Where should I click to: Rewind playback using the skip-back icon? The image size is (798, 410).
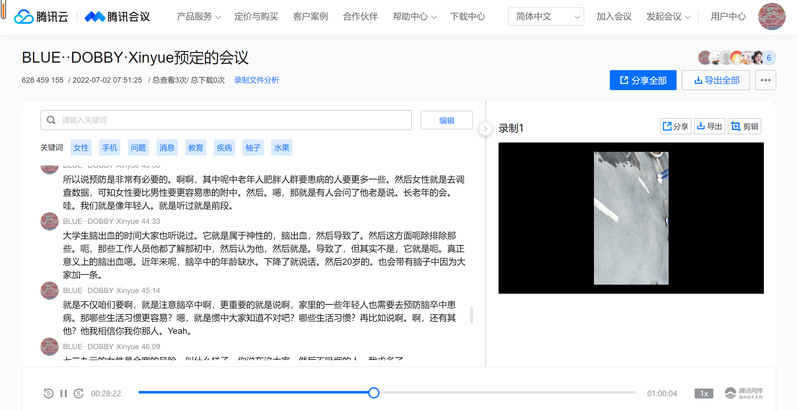[x=49, y=393]
